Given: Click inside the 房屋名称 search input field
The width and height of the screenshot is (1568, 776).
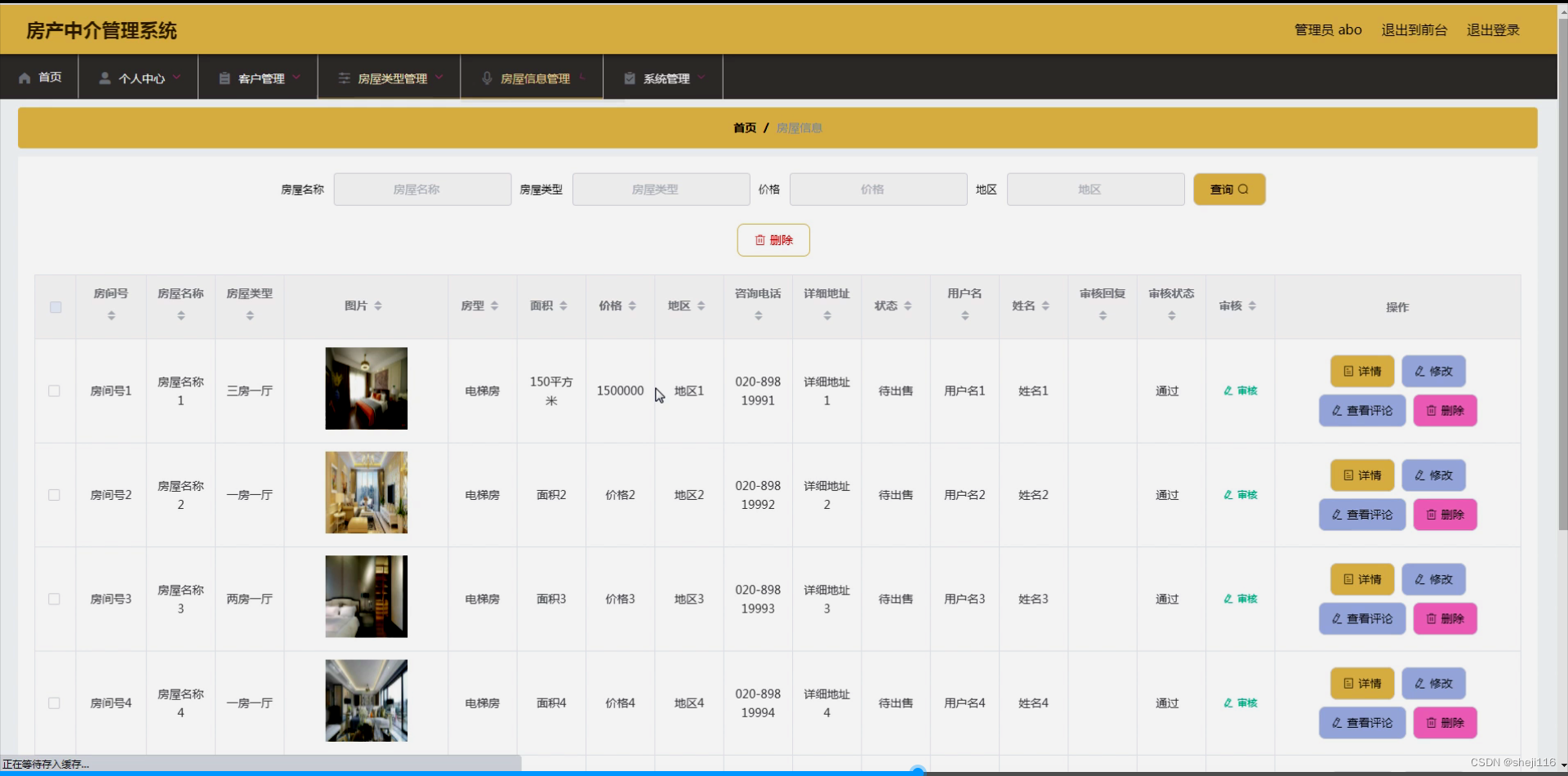Looking at the screenshot, I should [421, 189].
